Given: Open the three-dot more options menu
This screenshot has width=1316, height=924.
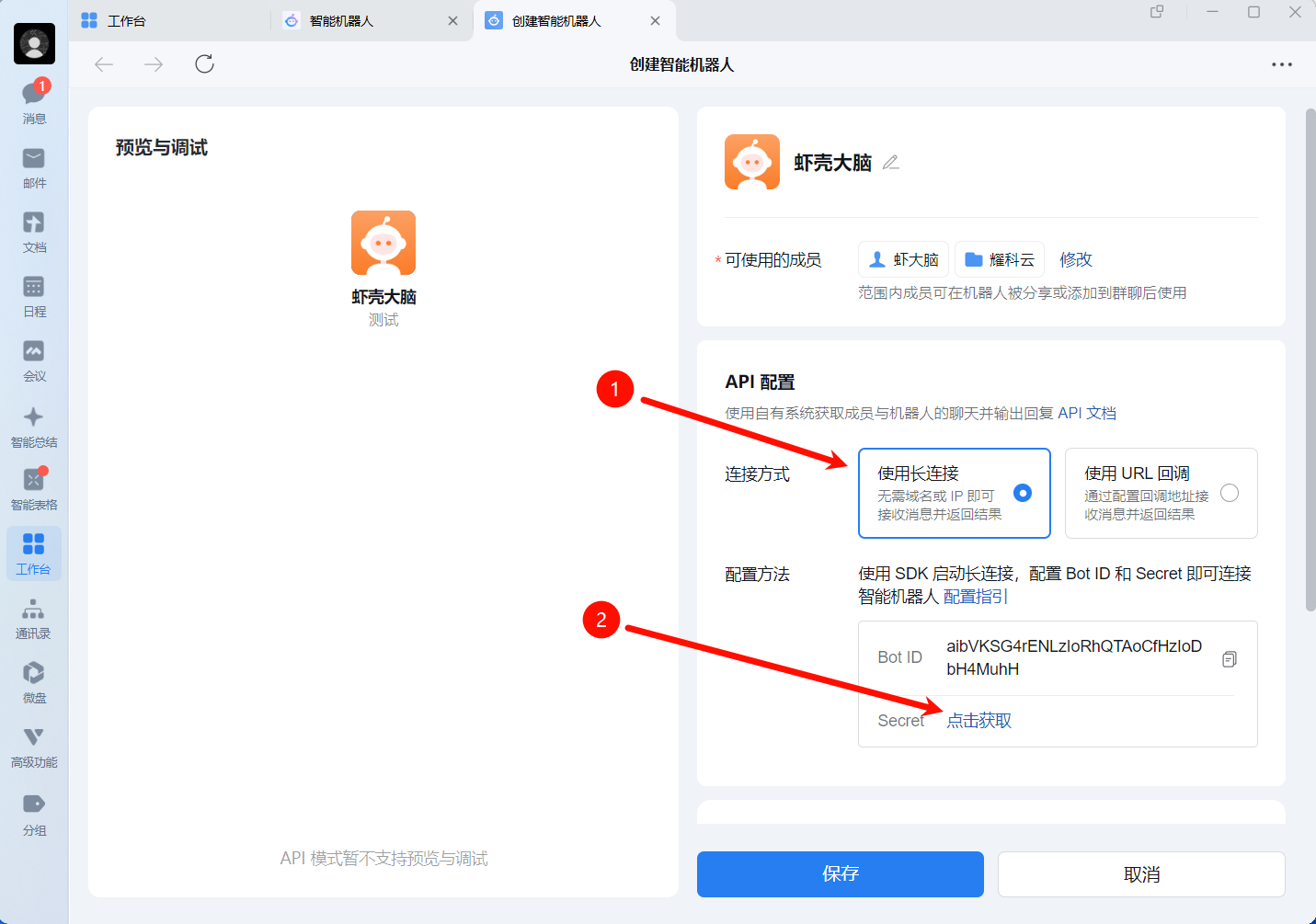Looking at the screenshot, I should click(x=1282, y=64).
